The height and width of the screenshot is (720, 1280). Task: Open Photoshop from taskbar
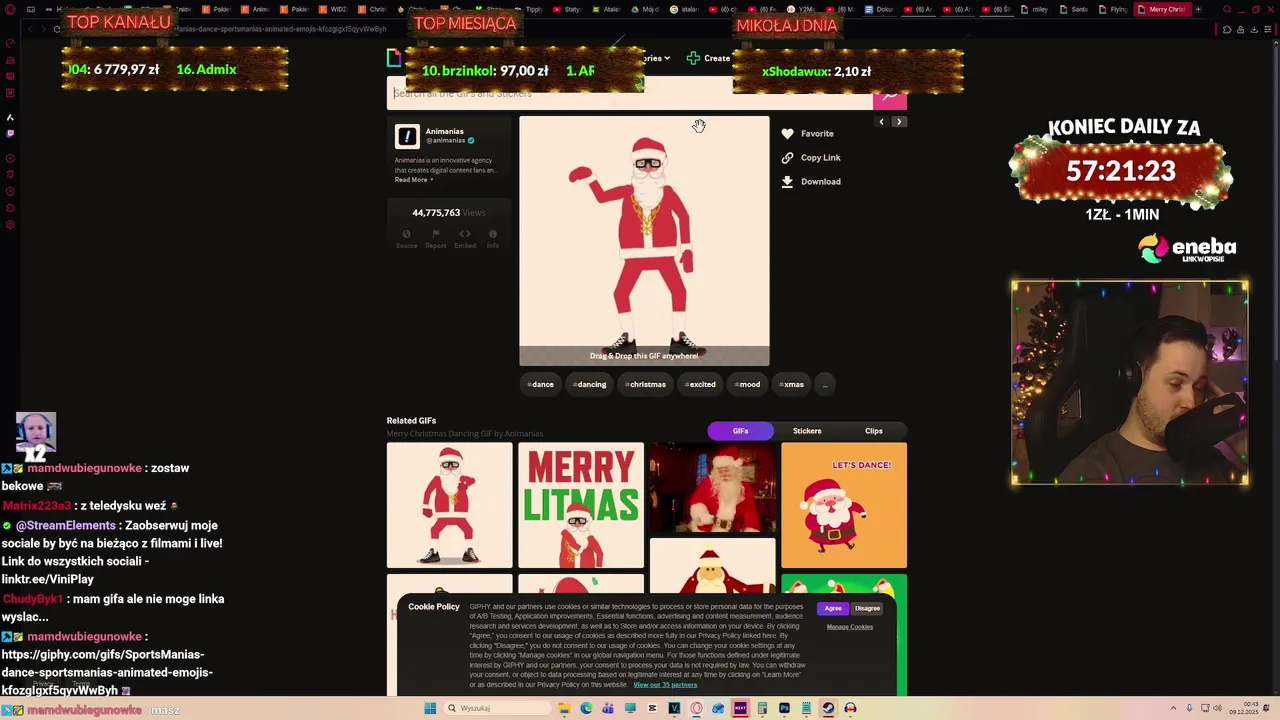tap(784, 708)
